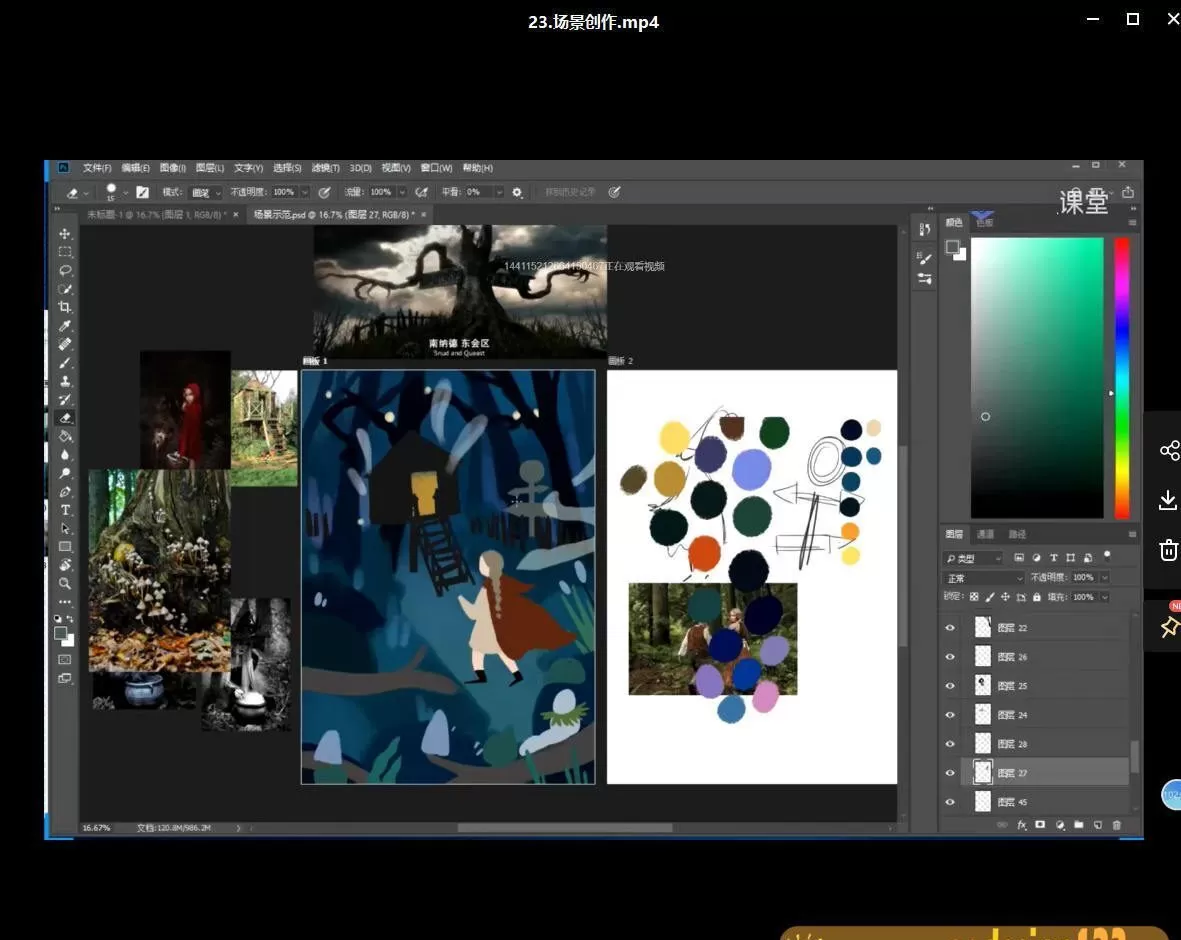Viewport: 1181px width, 940px height.
Task: Open the 滤镜(T) menu
Action: pos(325,168)
